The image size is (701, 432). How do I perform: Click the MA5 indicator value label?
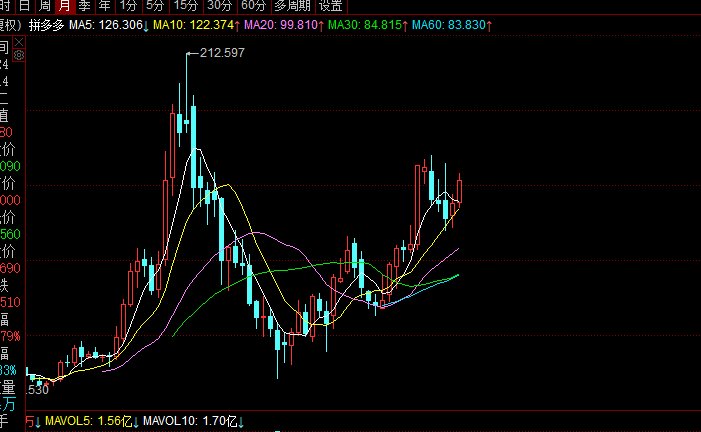point(110,24)
